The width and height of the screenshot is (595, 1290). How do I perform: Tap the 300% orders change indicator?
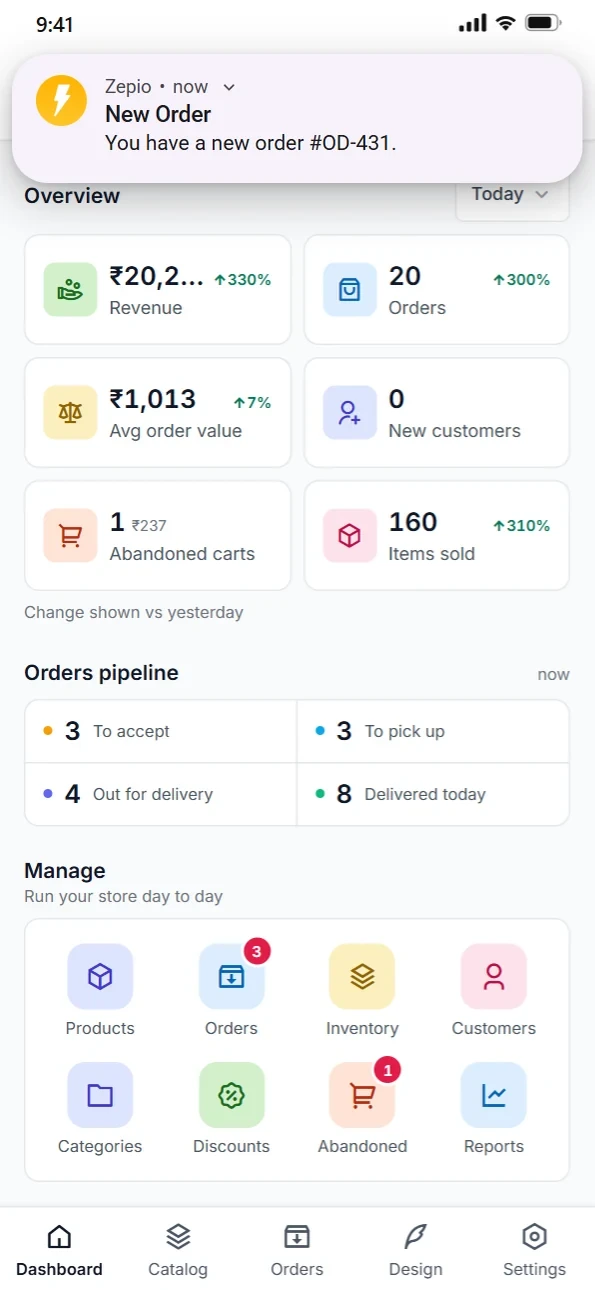pyautogui.click(x=521, y=280)
